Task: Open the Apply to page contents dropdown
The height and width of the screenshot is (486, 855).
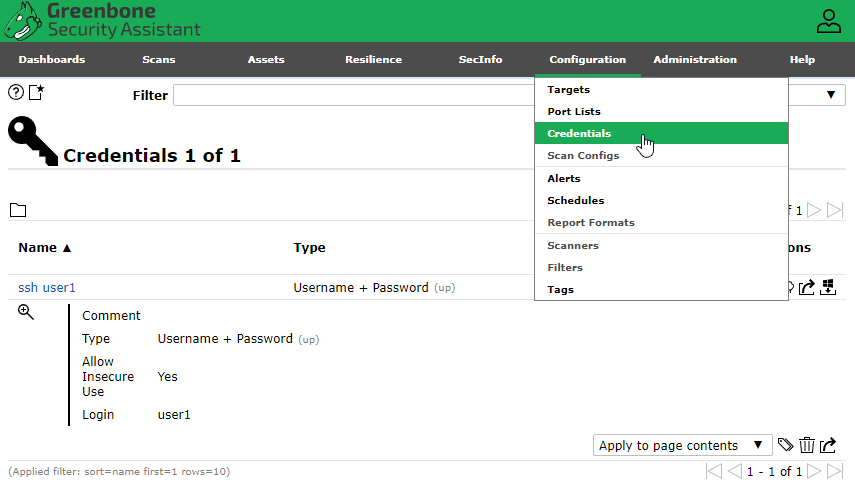Action: pos(682,445)
